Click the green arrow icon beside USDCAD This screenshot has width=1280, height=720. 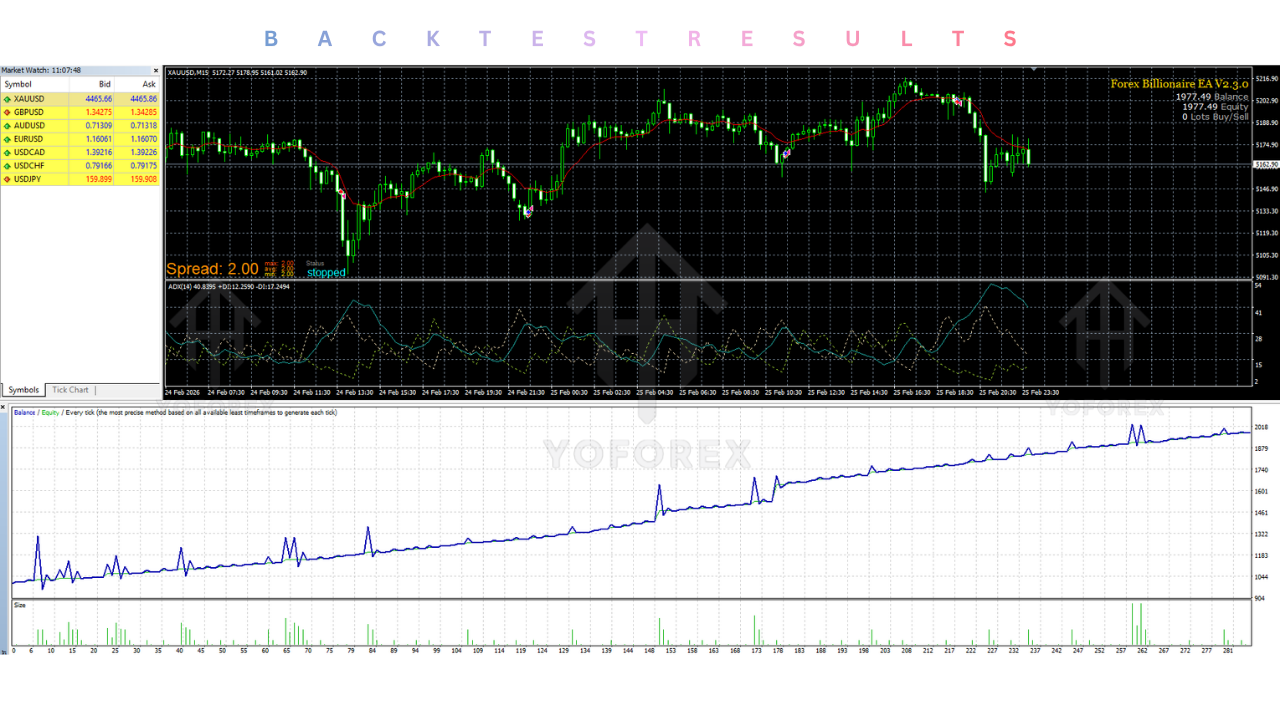click(x=8, y=152)
